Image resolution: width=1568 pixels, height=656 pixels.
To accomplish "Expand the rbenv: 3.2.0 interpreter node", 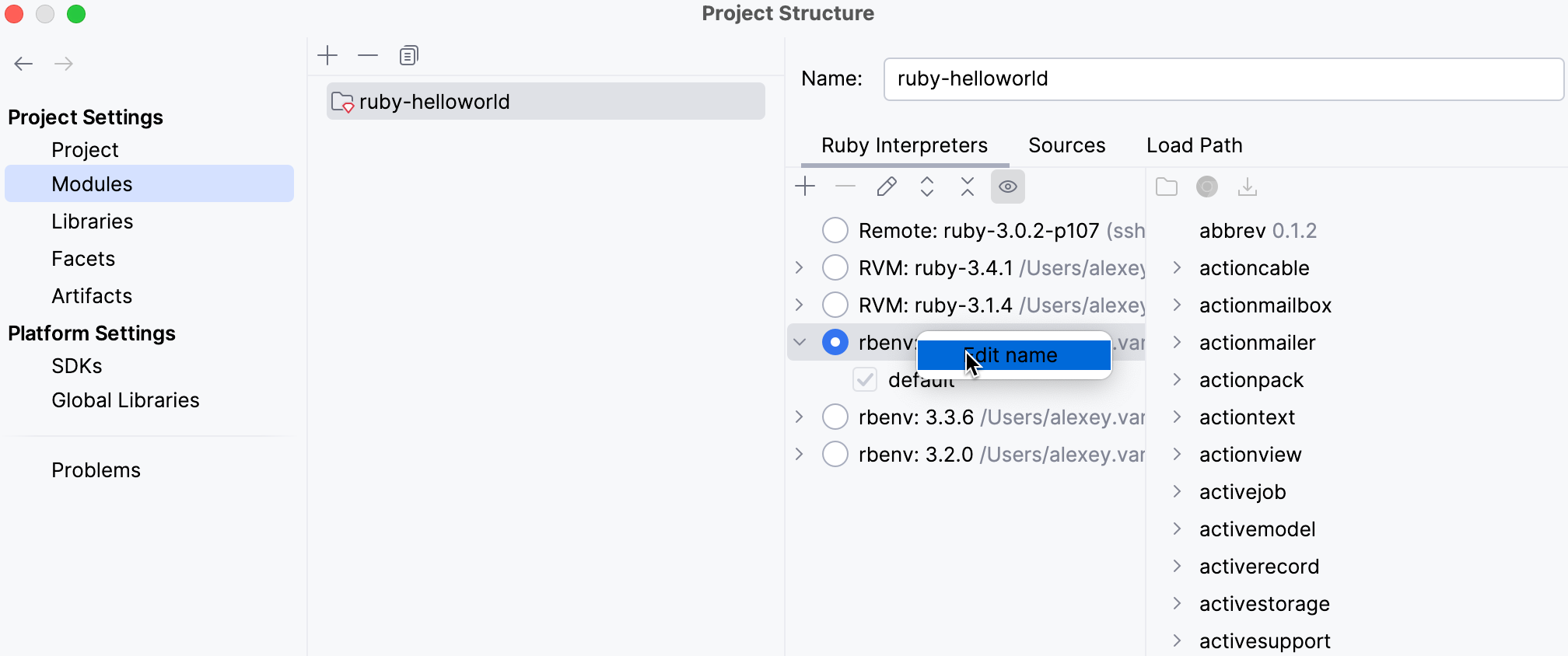I will click(799, 454).
